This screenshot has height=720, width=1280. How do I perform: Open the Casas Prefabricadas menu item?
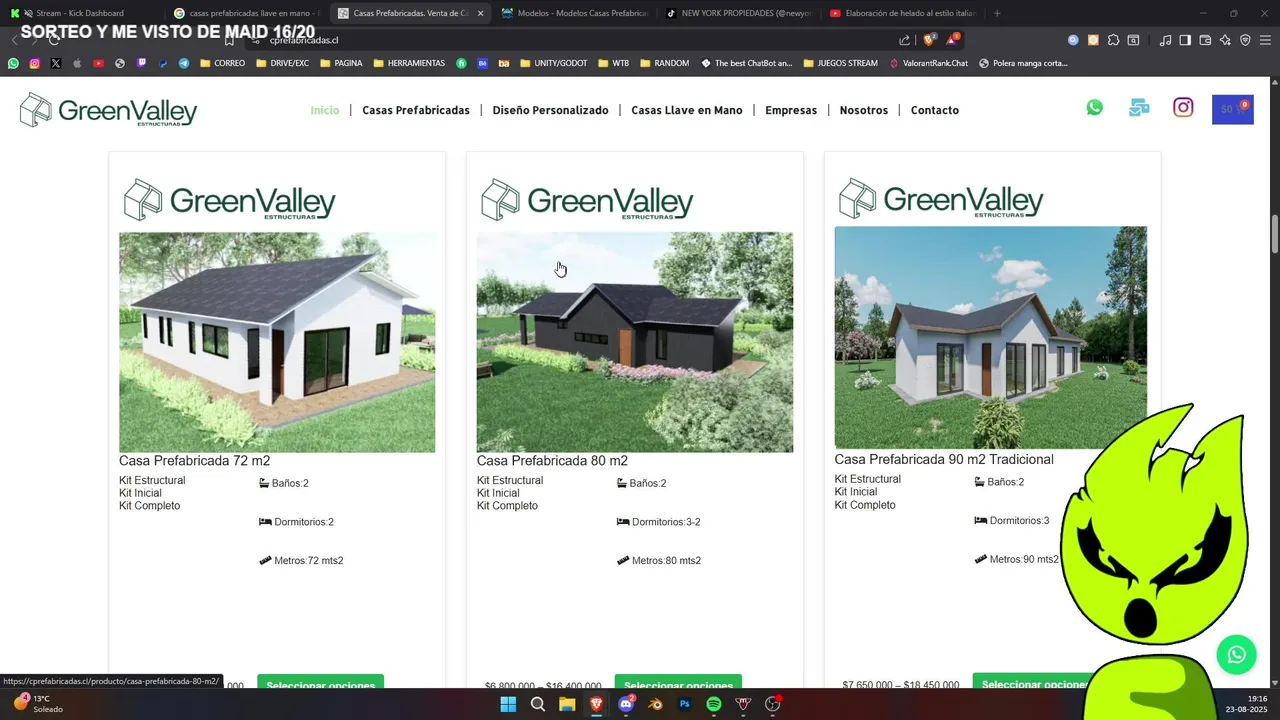coord(416,110)
